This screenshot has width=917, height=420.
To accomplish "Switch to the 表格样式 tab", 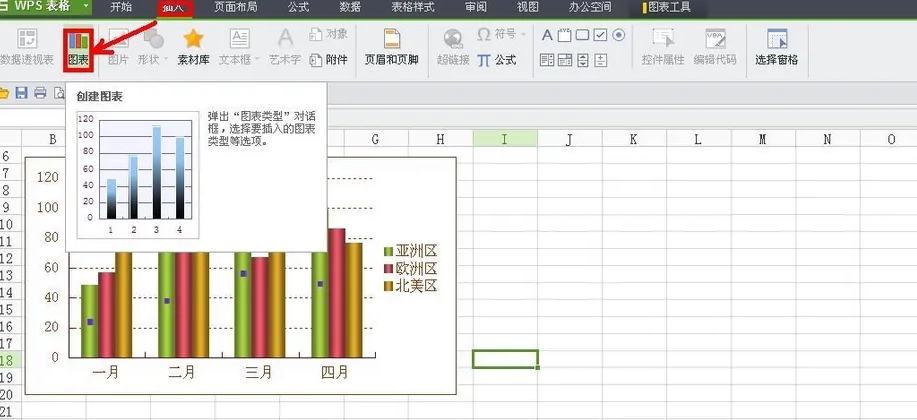I will click(x=413, y=7).
